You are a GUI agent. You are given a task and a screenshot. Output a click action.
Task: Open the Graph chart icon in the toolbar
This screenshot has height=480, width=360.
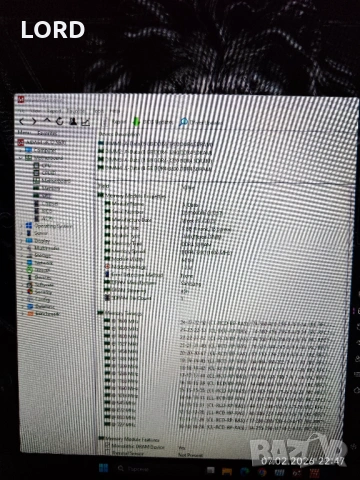pos(86,122)
